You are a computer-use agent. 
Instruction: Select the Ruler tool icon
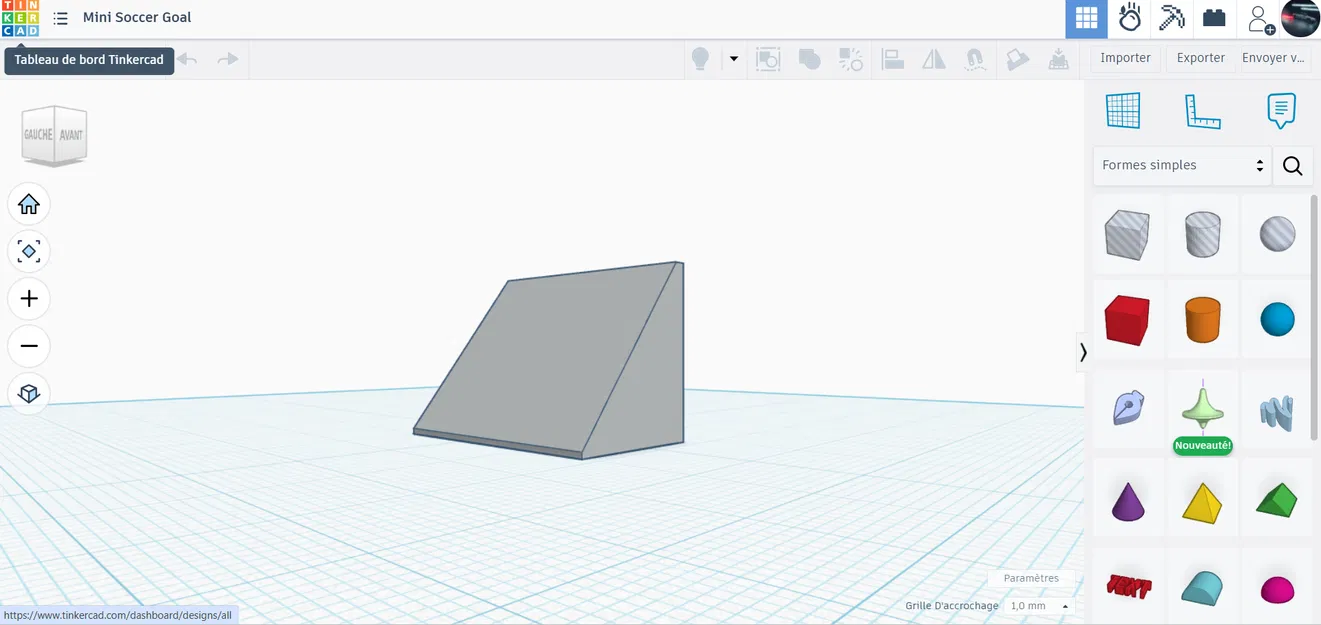(x=1203, y=110)
